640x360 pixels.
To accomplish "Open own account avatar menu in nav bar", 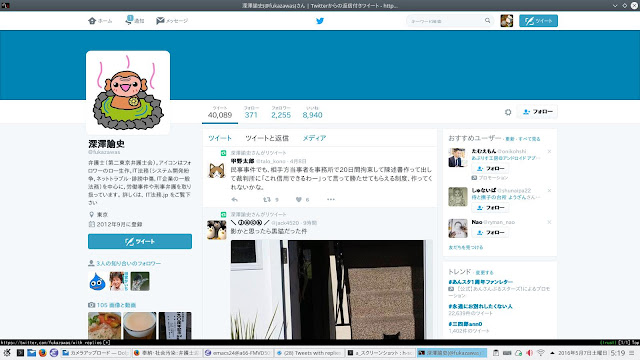I will (x=507, y=21).
